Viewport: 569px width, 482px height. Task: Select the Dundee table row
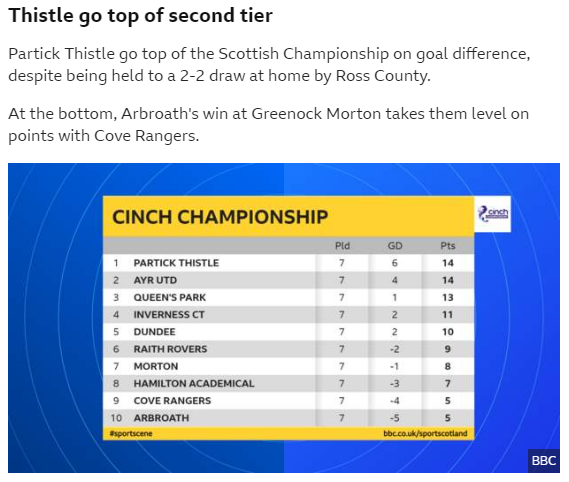[x=288, y=332]
